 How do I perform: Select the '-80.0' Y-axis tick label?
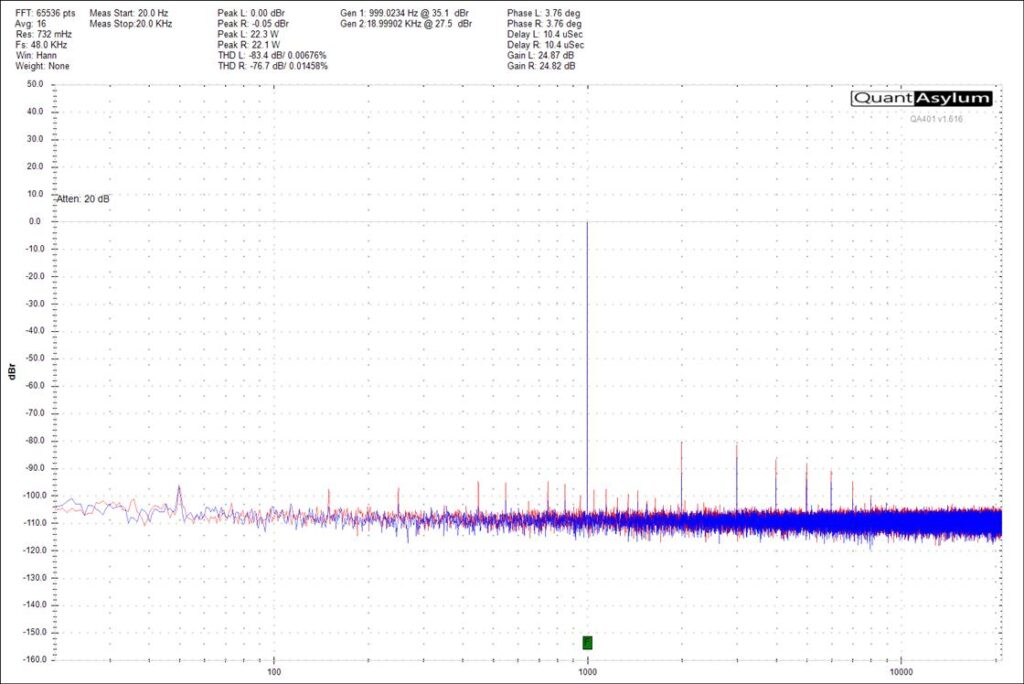[33, 440]
